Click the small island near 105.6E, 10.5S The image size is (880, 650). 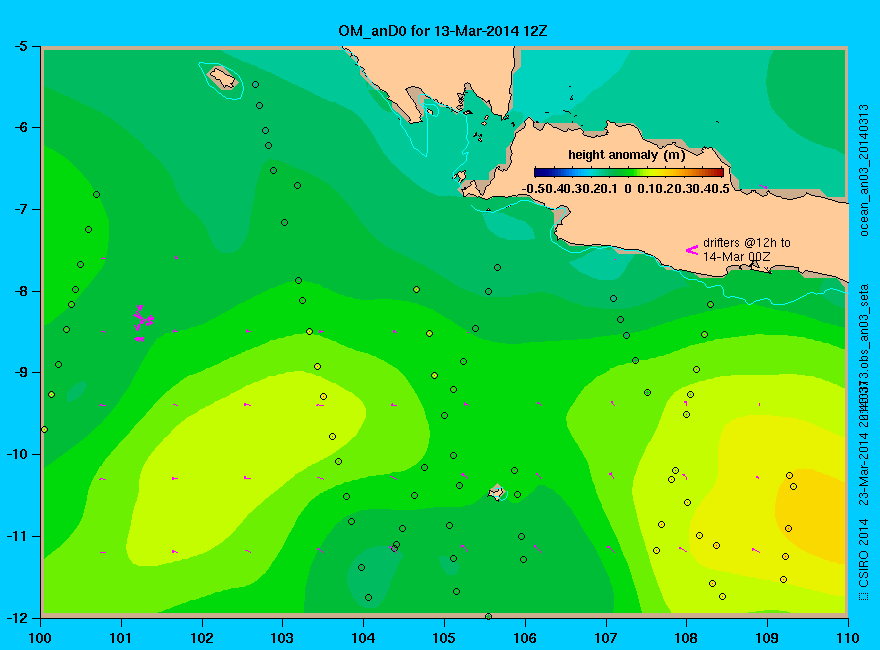496,493
